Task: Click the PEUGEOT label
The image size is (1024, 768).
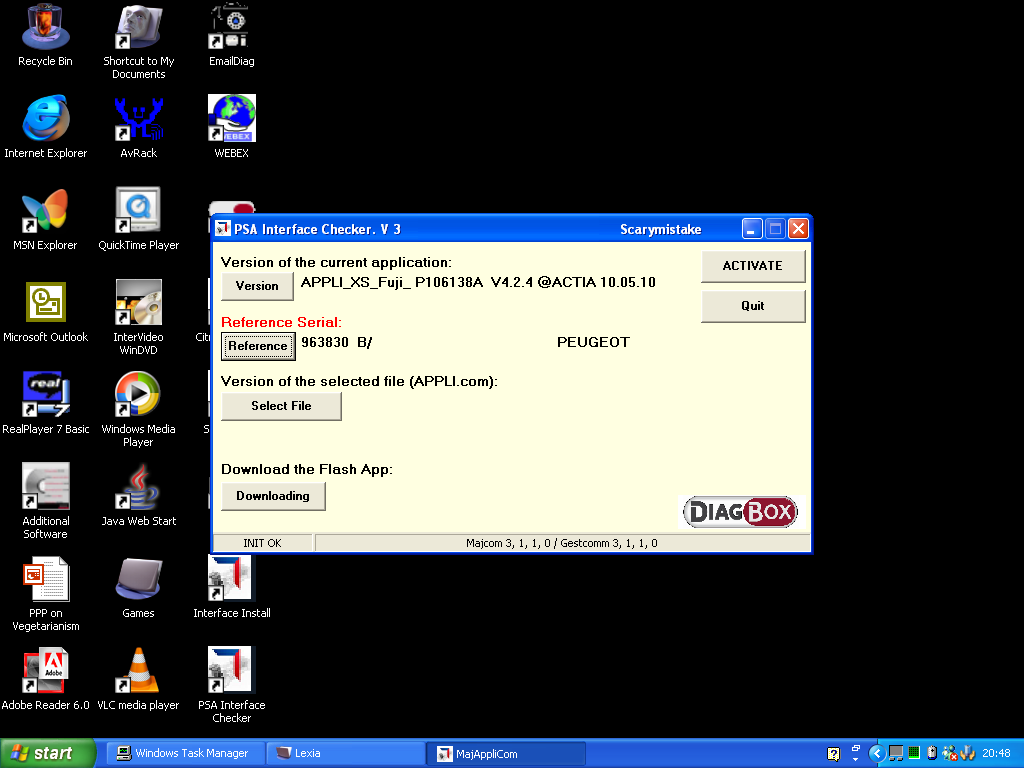Action: pos(593,342)
